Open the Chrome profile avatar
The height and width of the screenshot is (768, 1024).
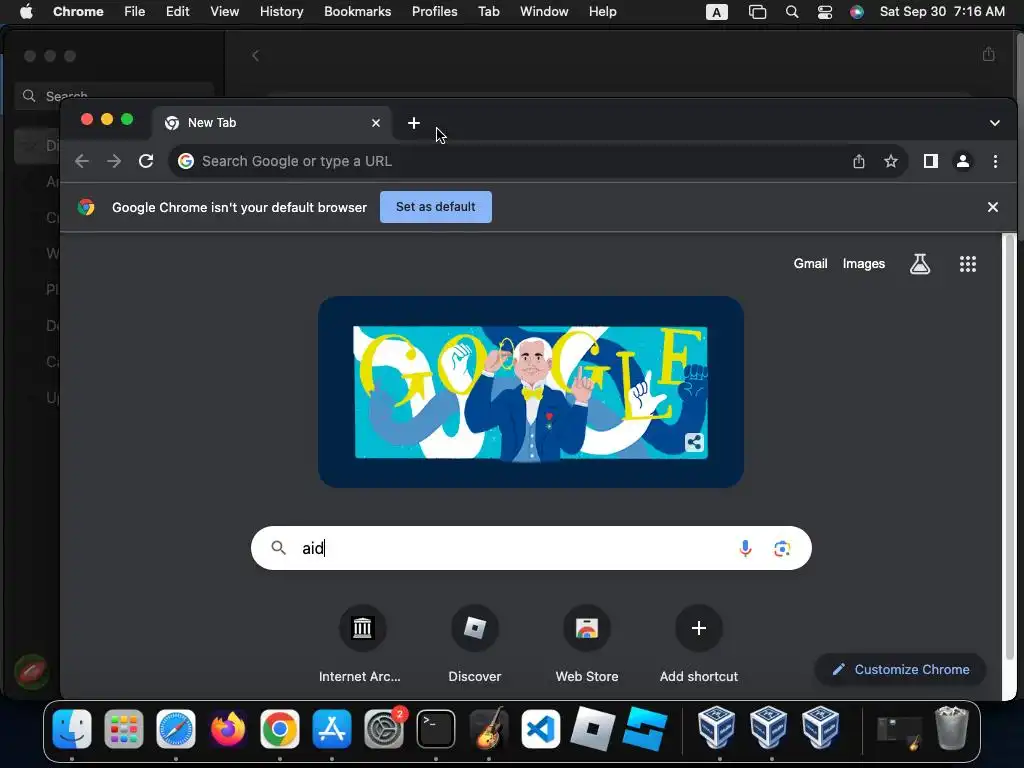[963, 161]
